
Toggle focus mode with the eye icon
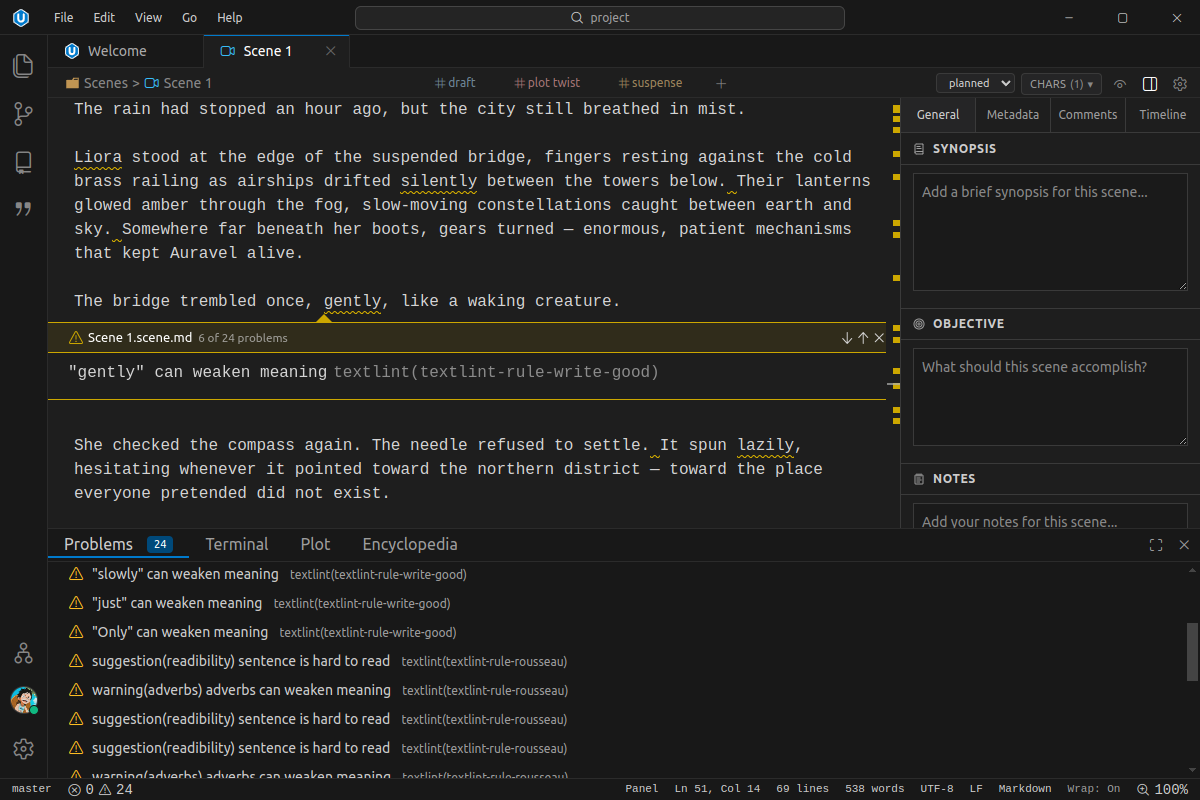click(x=1119, y=84)
